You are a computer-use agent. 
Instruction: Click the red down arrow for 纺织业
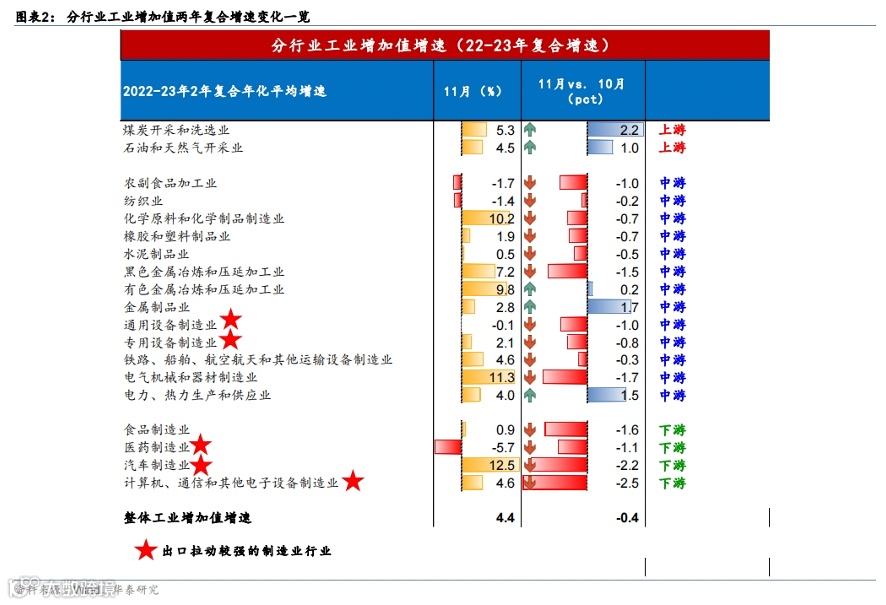pos(529,201)
